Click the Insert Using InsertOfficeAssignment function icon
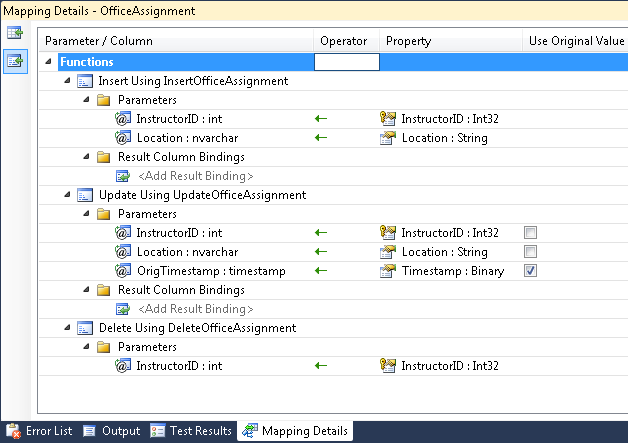The height and width of the screenshot is (443, 628). click(x=86, y=81)
